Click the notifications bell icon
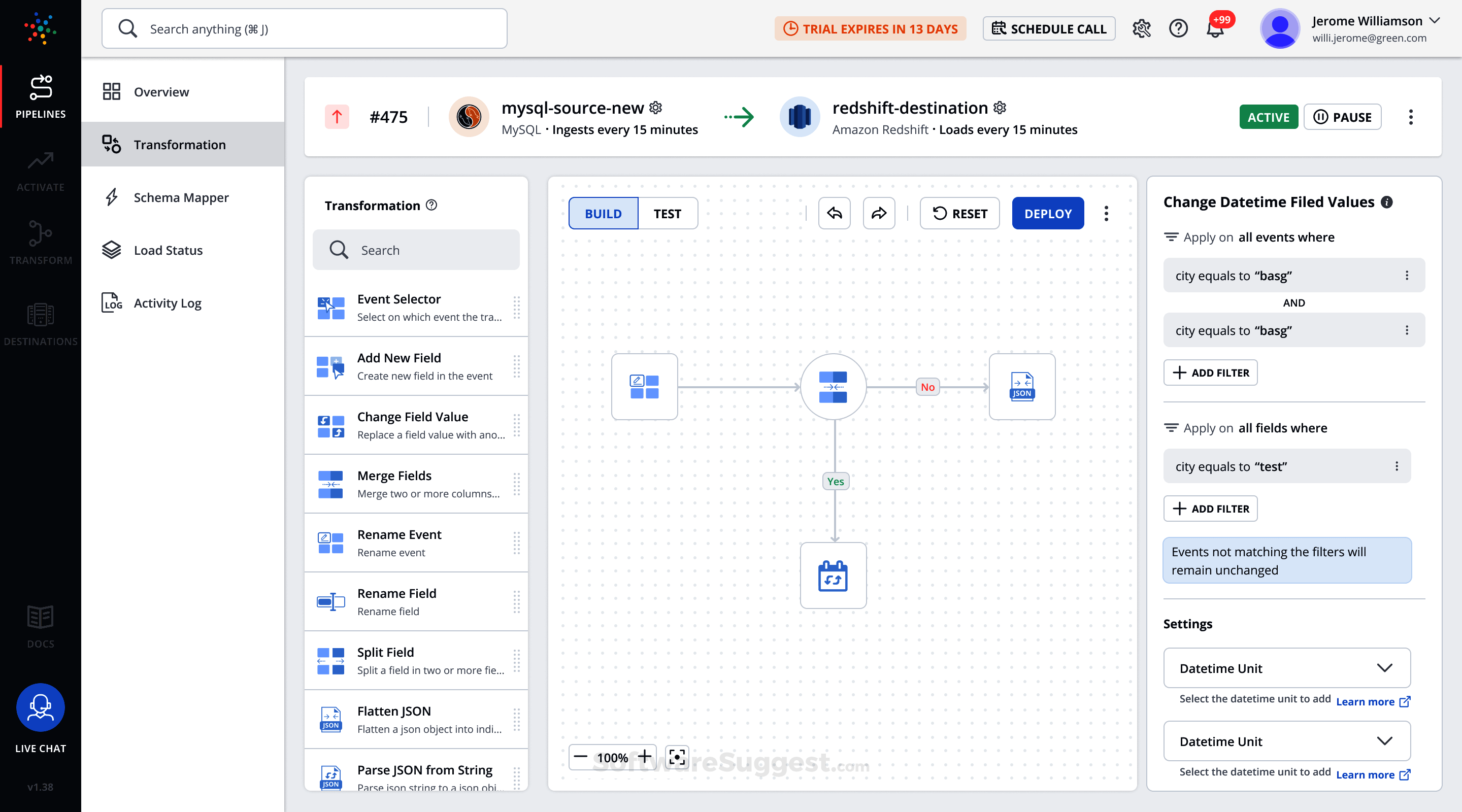The image size is (1462, 812). pyautogui.click(x=1216, y=28)
